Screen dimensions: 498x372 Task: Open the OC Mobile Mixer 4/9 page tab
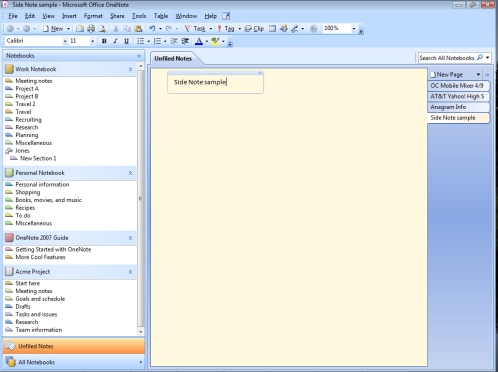click(x=459, y=86)
